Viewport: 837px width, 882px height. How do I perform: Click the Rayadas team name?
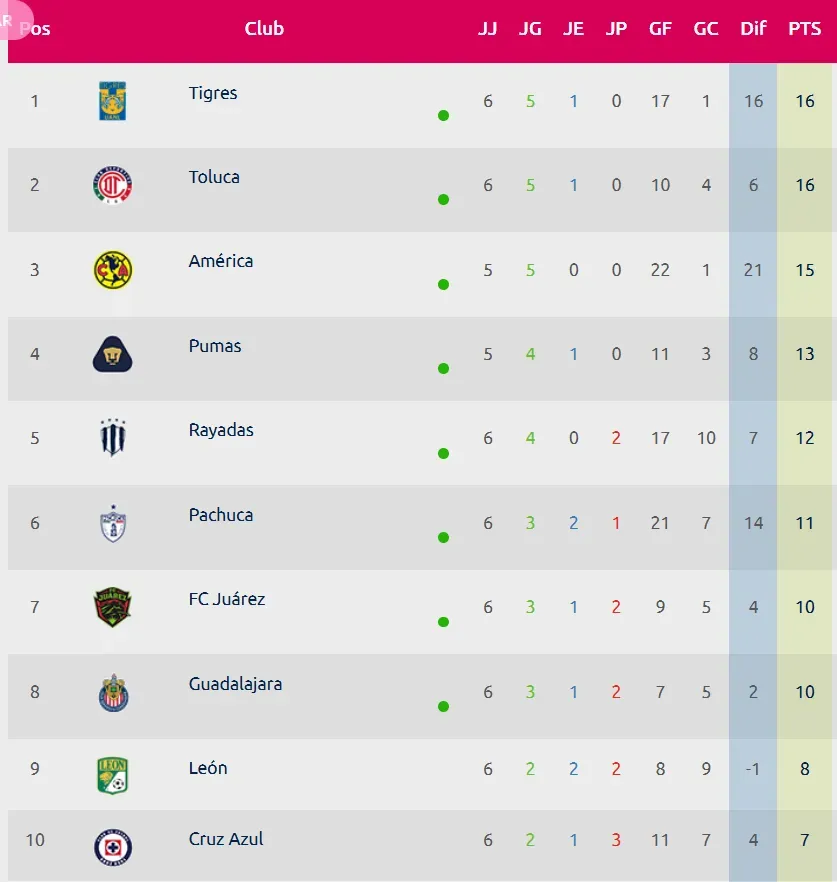coord(221,430)
